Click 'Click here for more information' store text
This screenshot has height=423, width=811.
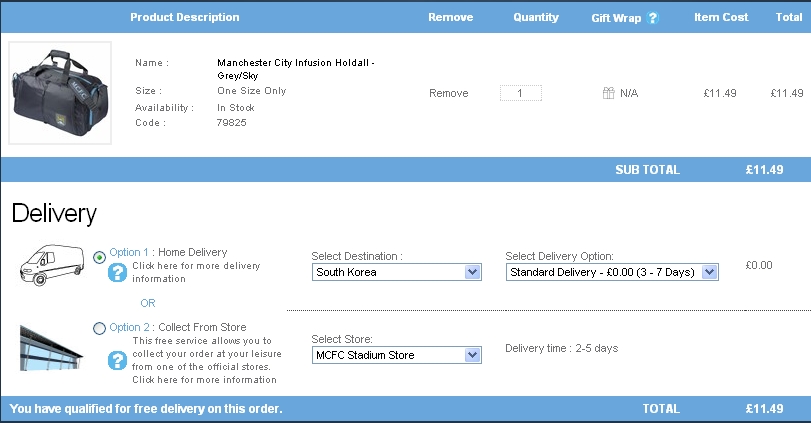pos(204,380)
